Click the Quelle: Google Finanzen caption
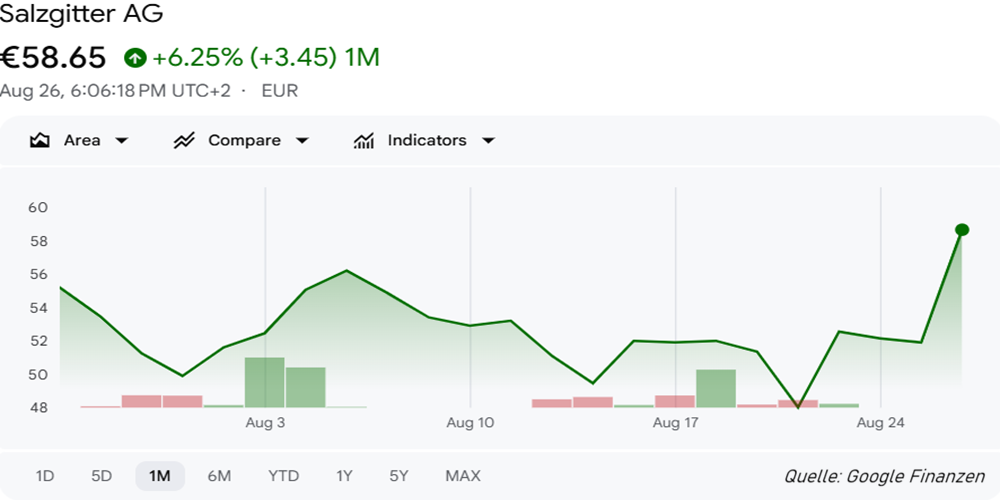 pos(884,476)
